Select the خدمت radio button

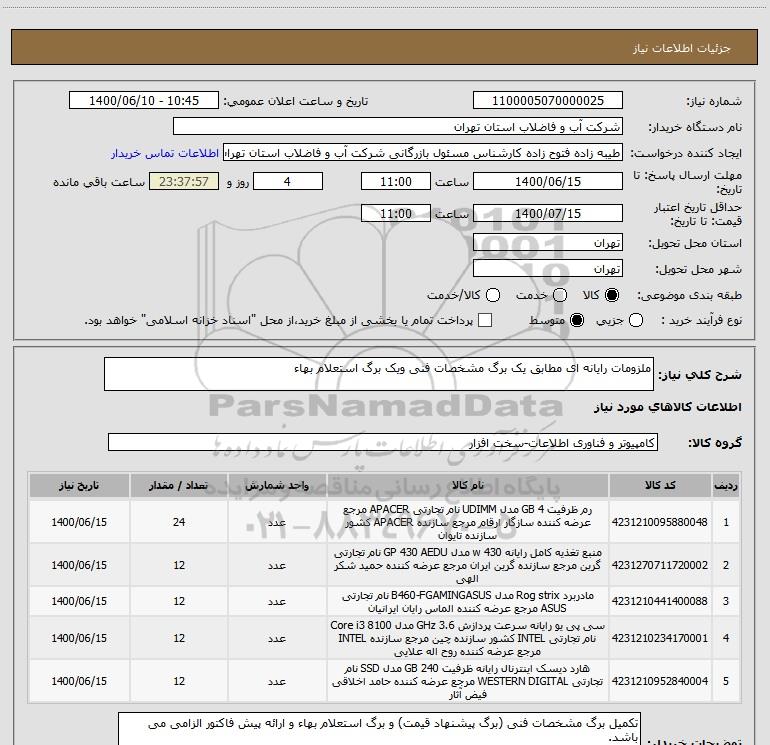tap(560, 295)
